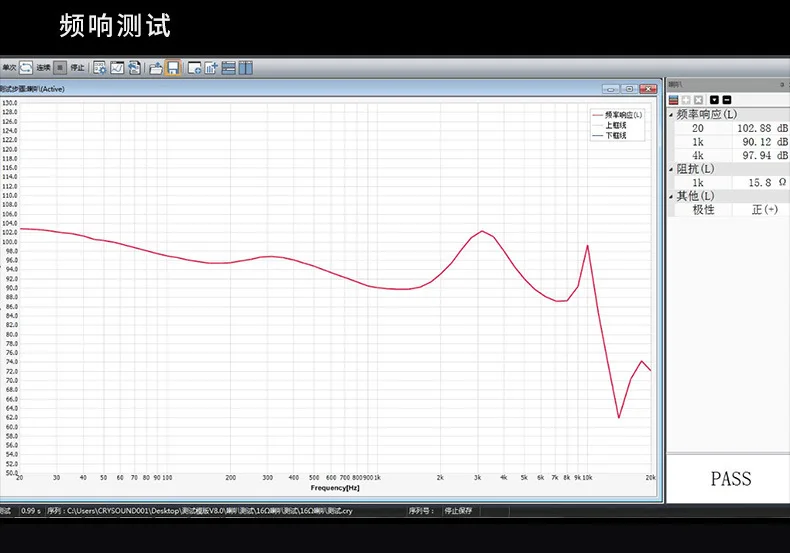Select the 正(+) polarity value
This screenshot has height=553, width=790.
765,210
